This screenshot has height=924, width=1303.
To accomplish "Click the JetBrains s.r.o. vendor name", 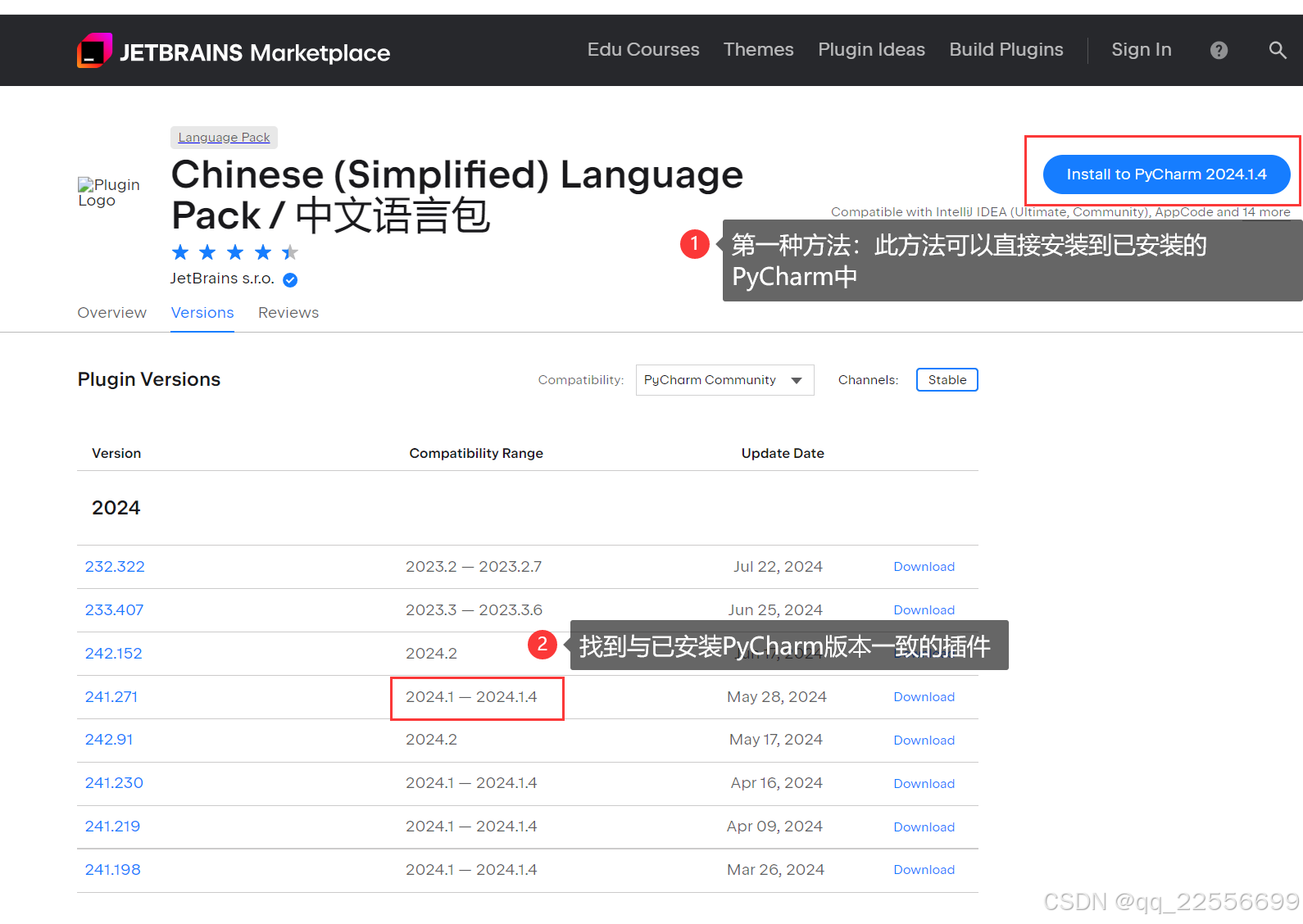I will pos(222,279).
